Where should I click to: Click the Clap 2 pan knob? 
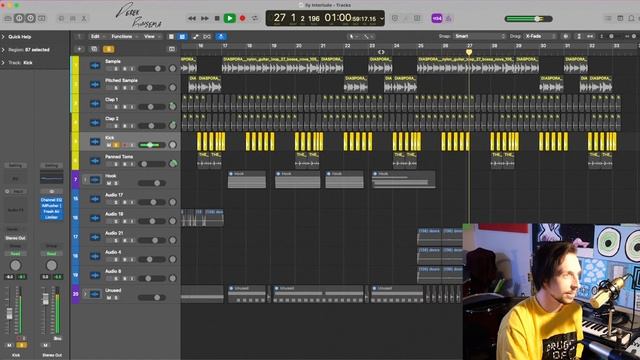173,125
